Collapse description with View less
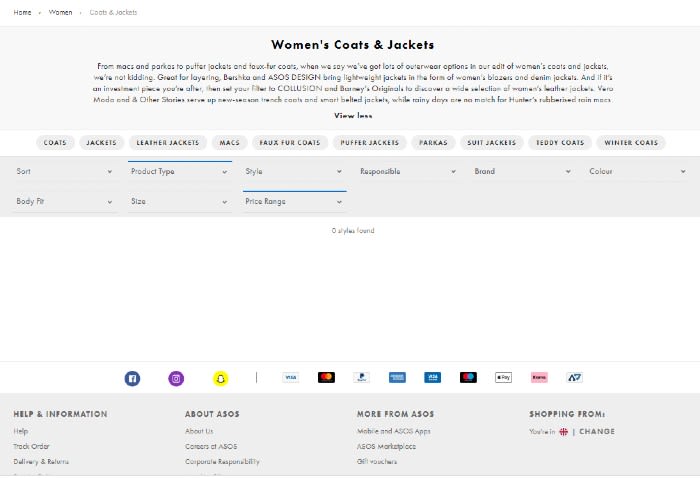The height and width of the screenshot is (478, 700). tap(353, 116)
